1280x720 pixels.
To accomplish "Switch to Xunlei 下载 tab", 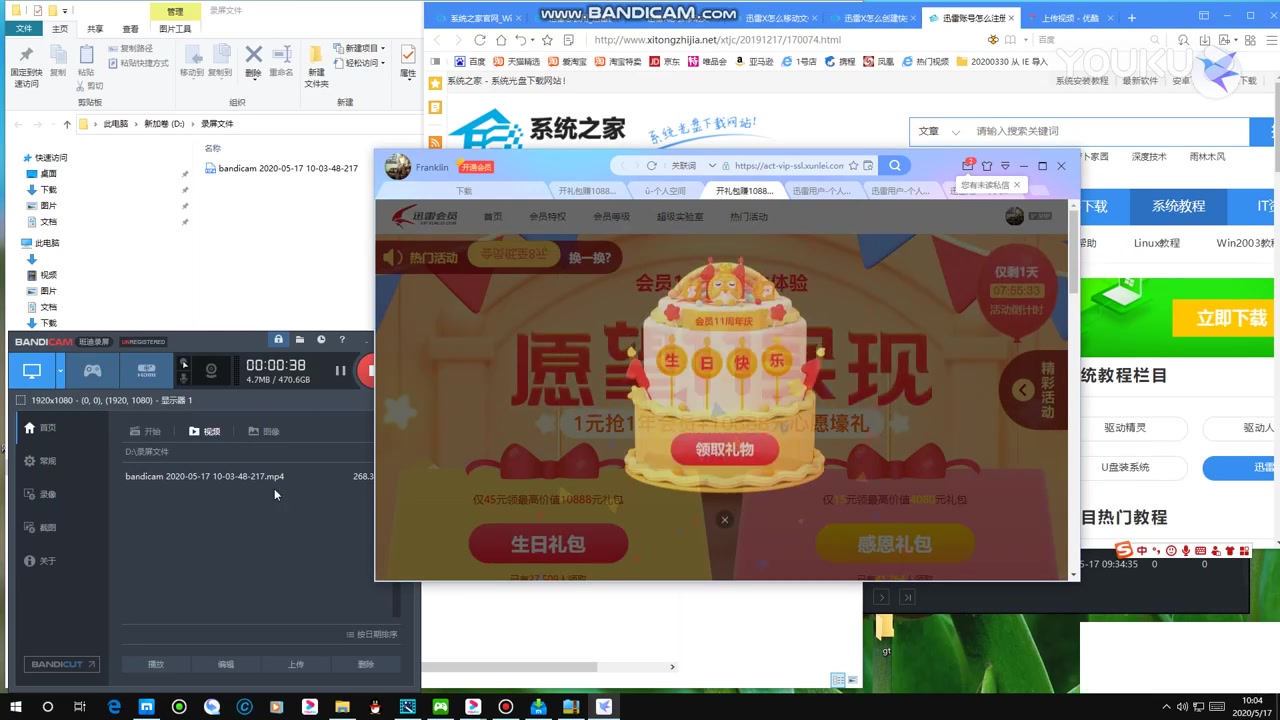I will tap(464, 190).
